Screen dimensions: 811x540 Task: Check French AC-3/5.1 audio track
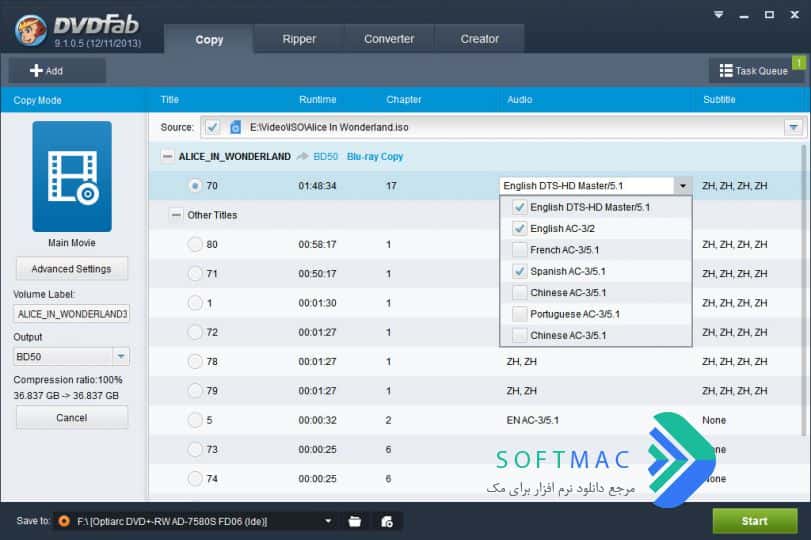tap(519, 250)
